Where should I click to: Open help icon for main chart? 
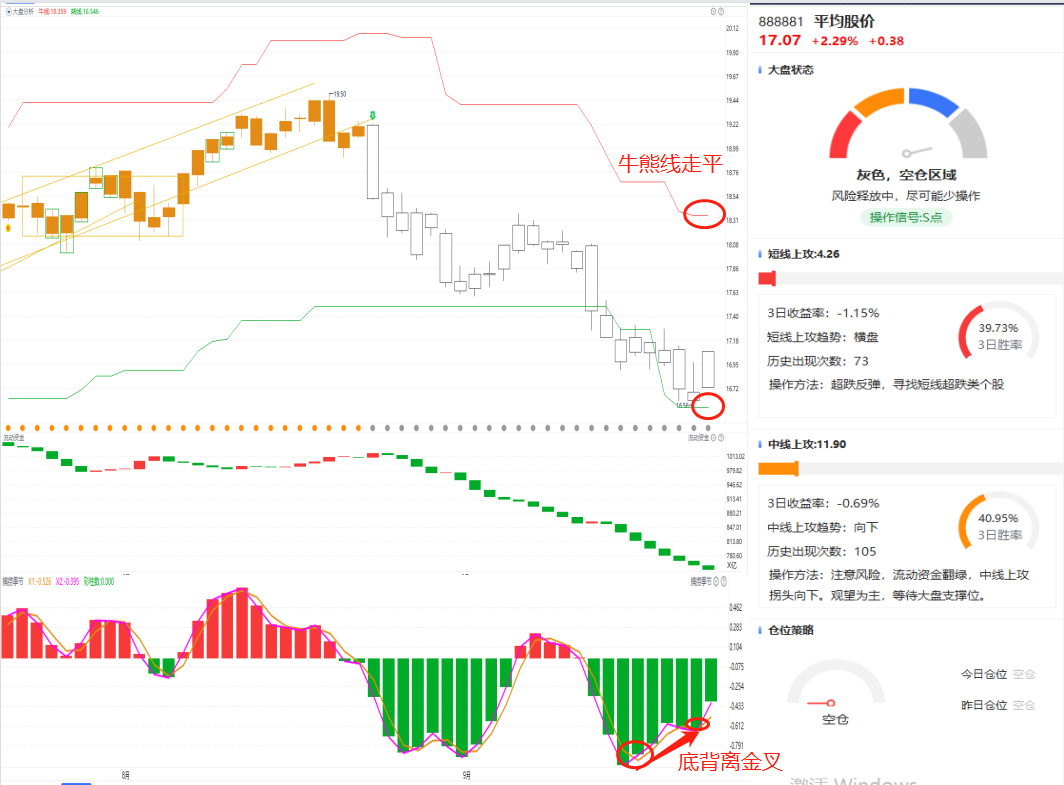pyautogui.click(x=721, y=12)
